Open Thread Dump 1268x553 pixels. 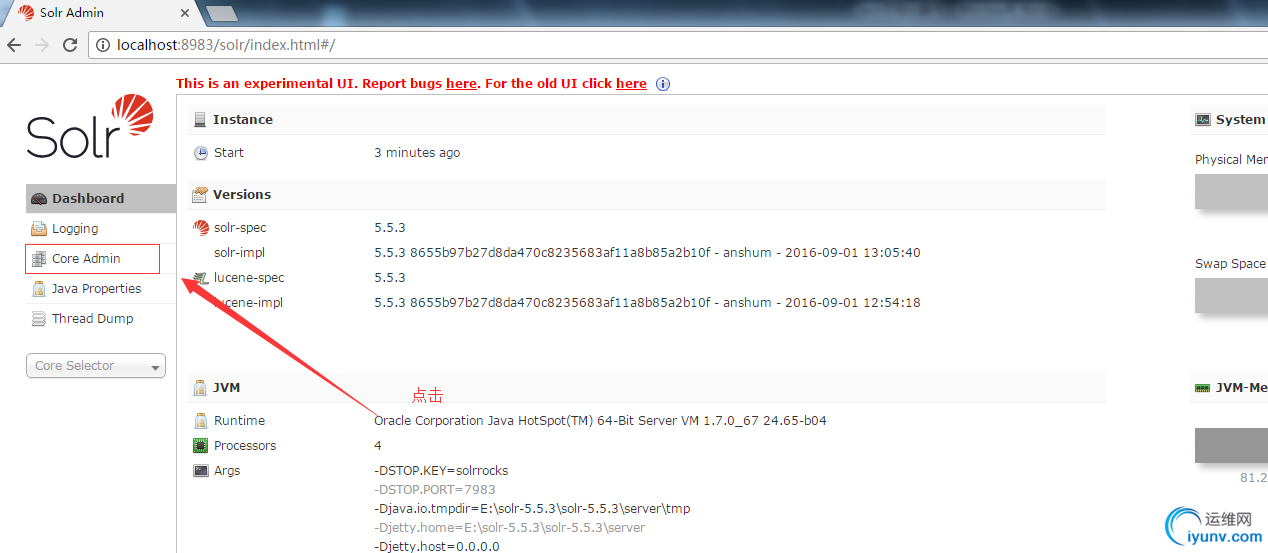coord(92,318)
